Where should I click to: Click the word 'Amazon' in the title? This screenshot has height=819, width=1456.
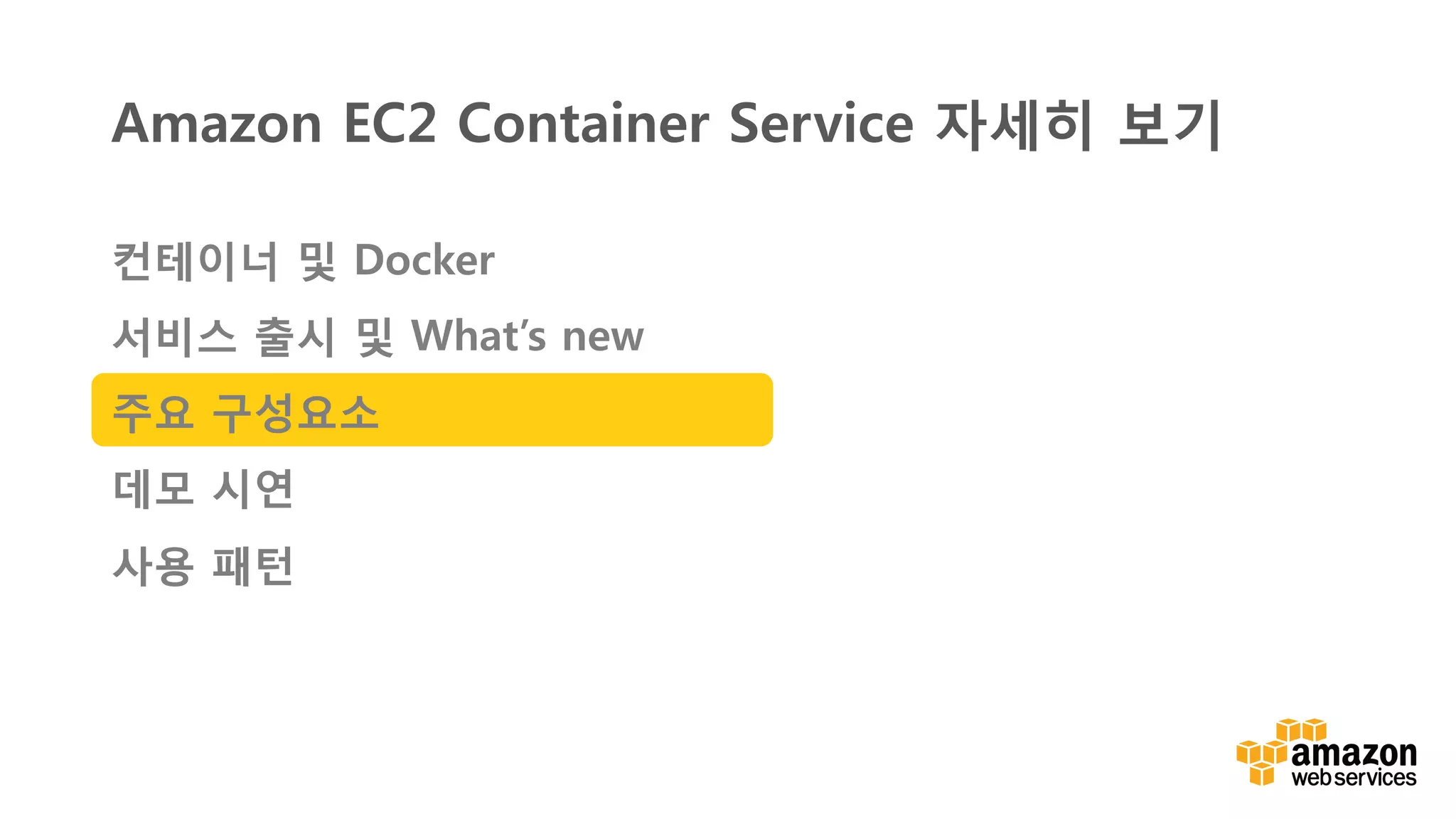coord(217,124)
